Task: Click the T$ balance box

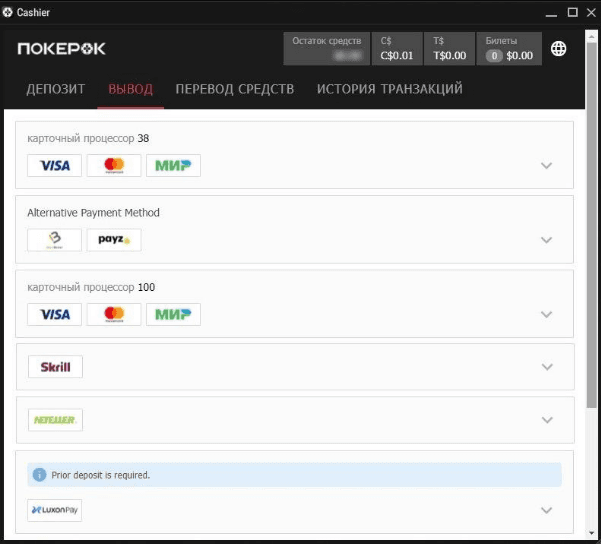Action: click(450, 49)
